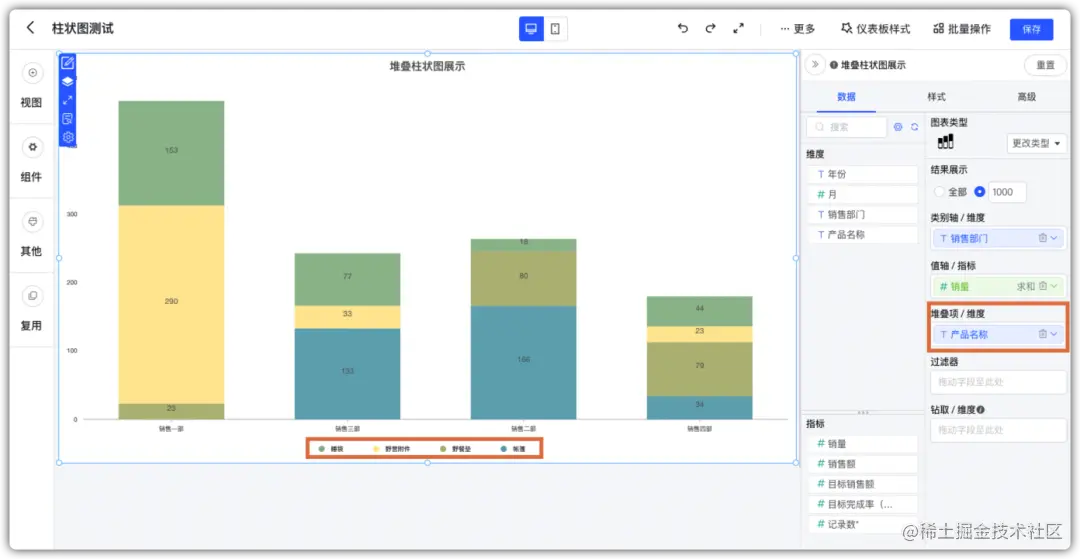Open 批量操作
This screenshot has width=1080, height=559.
[x=962, y=29]
